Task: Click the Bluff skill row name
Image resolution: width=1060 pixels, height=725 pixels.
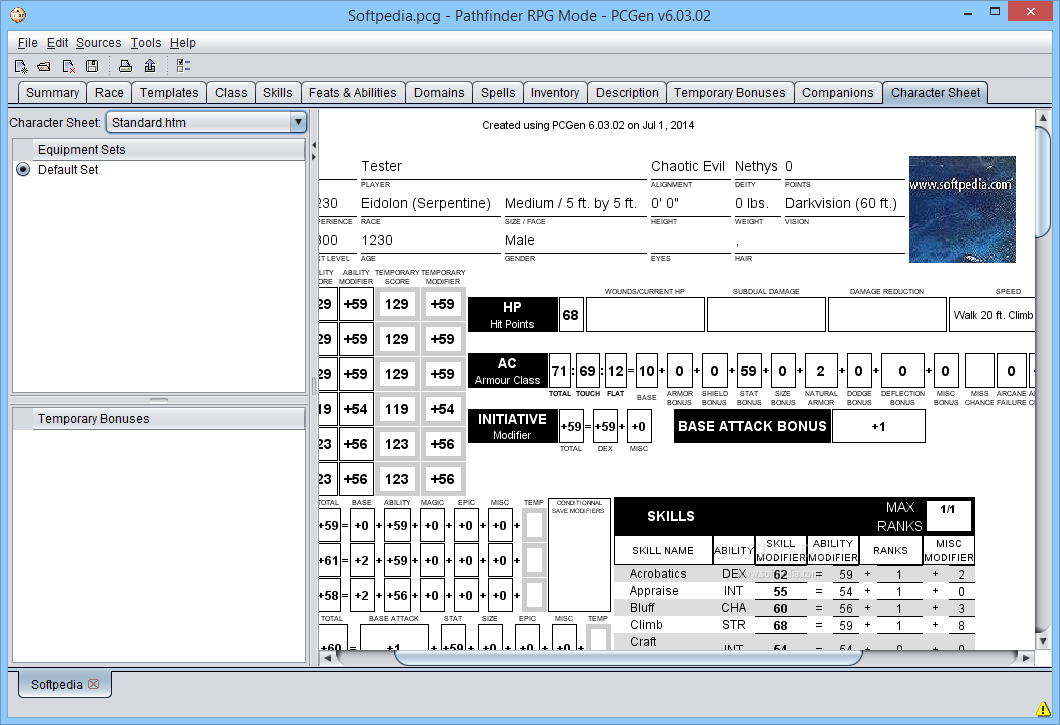Action: pos(642,607)
